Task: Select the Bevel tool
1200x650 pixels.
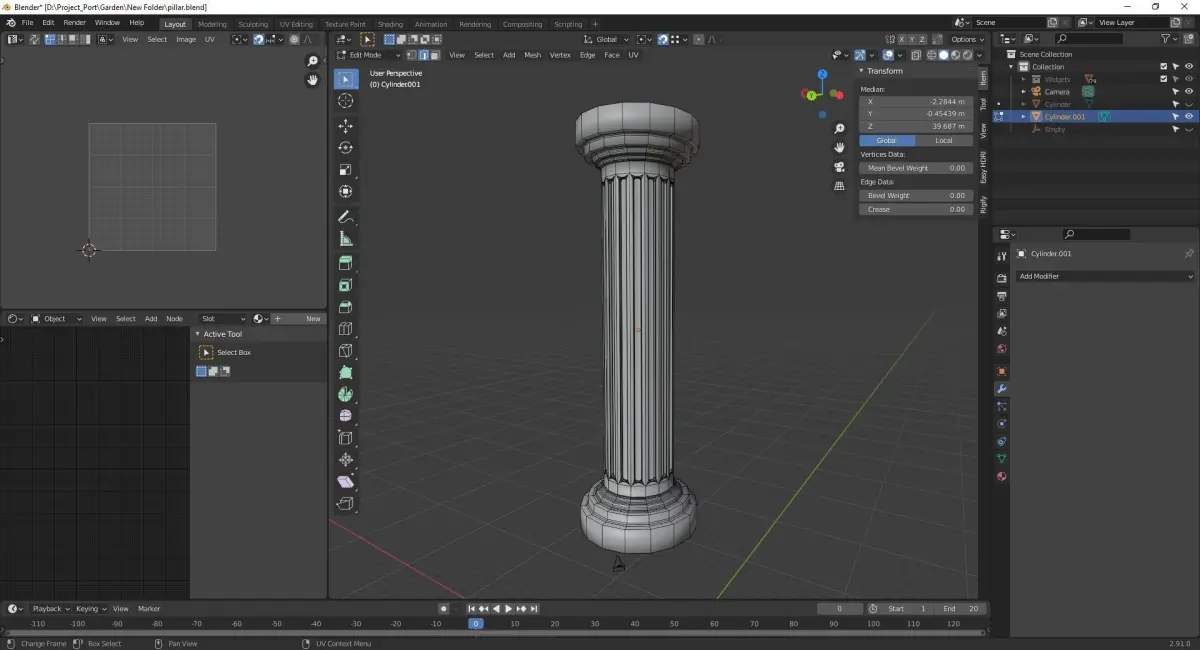Action: [346, 307]
